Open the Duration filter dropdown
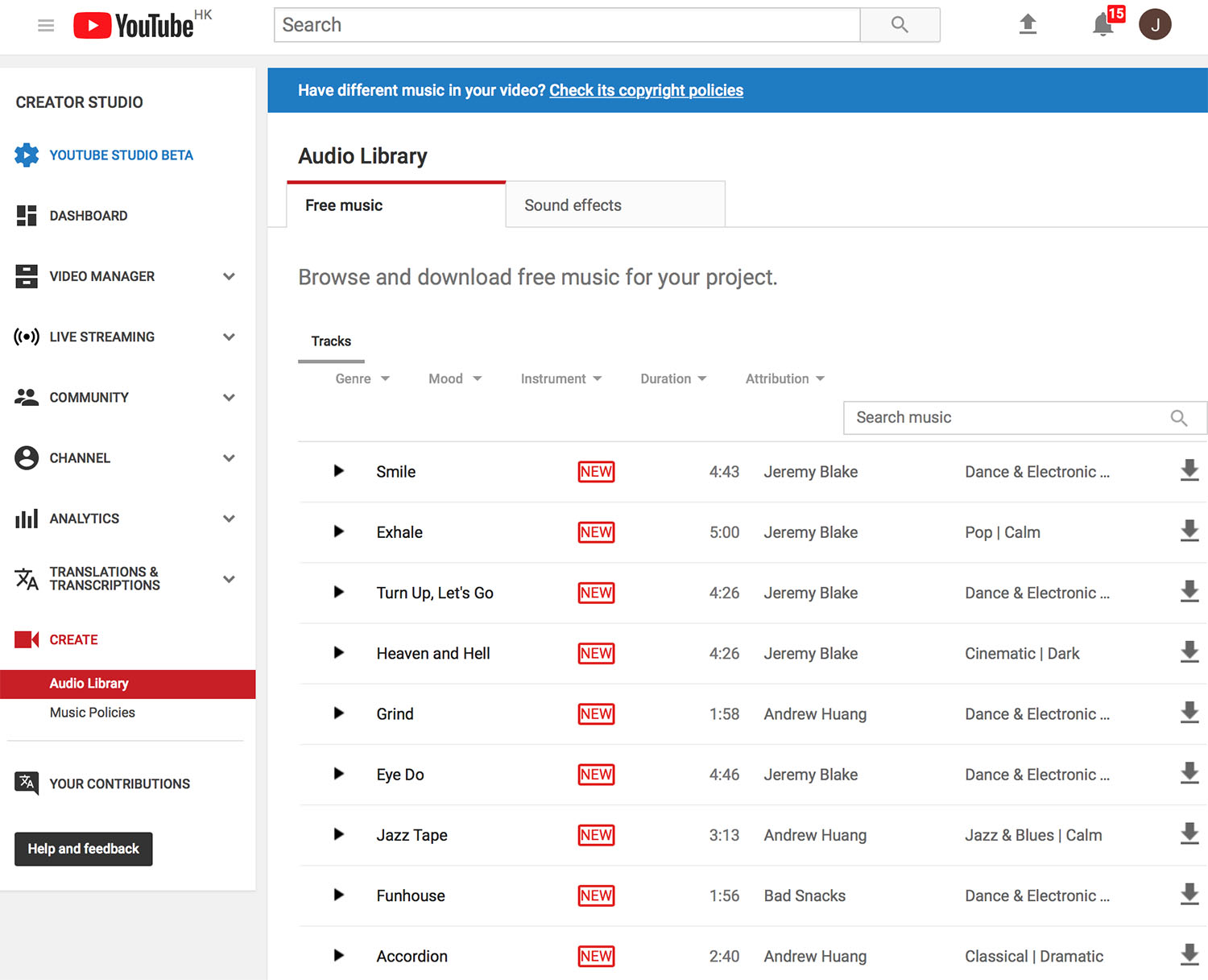Image resolution: width=1208 pixels, height=980 pixels. pos(673,378)
